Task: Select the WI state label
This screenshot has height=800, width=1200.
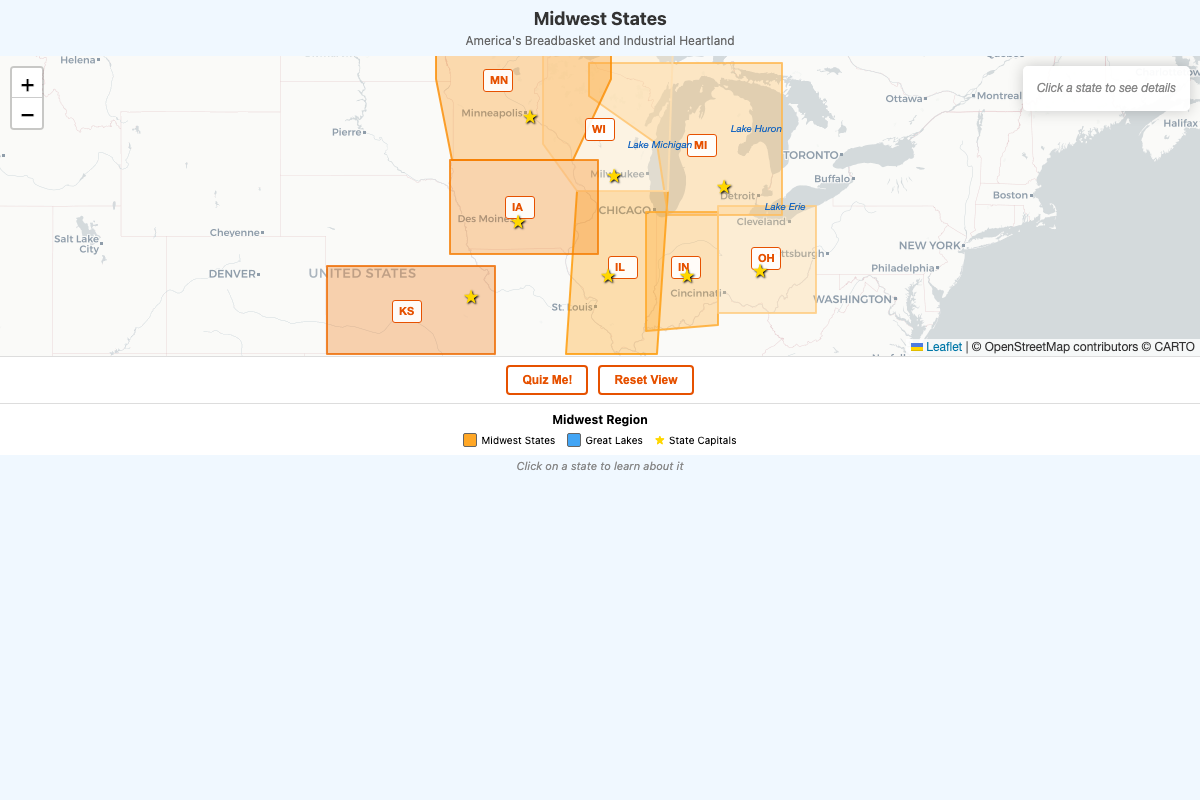Action: (x=599, y=129)
